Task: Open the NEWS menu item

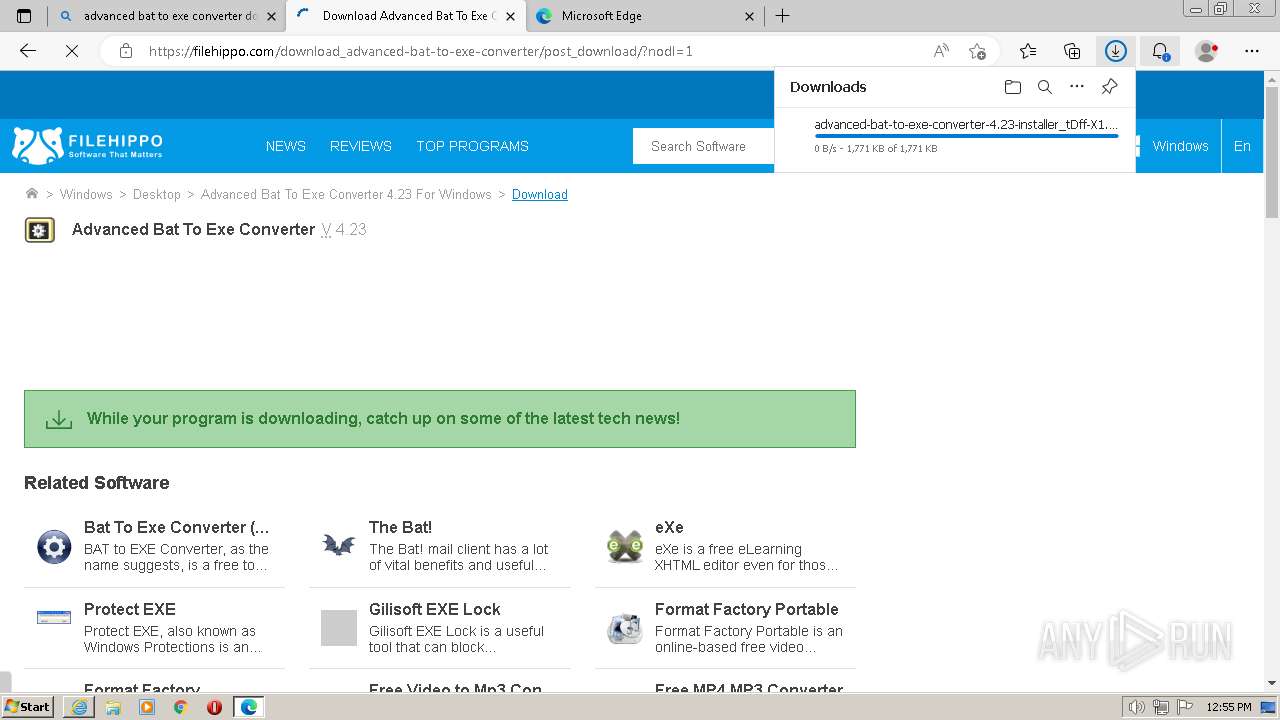Action: [286, 146]
